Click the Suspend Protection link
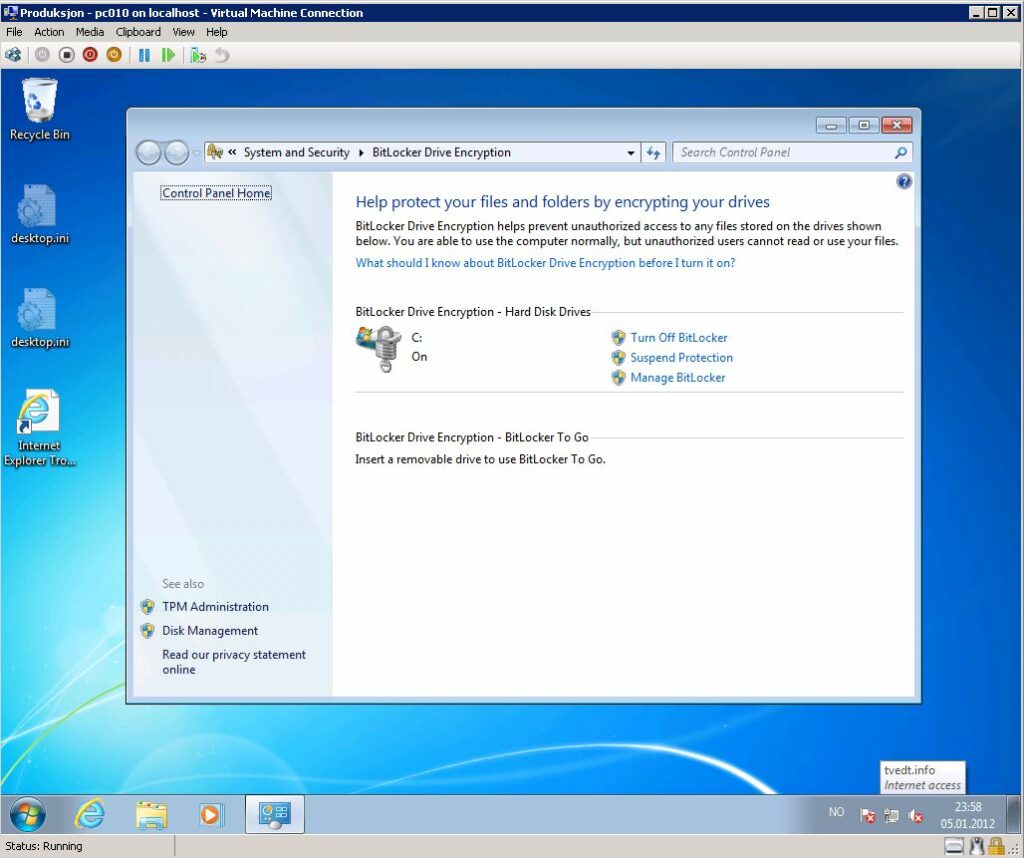Screen dimensions: 1024x858 [x=681, y=358]
